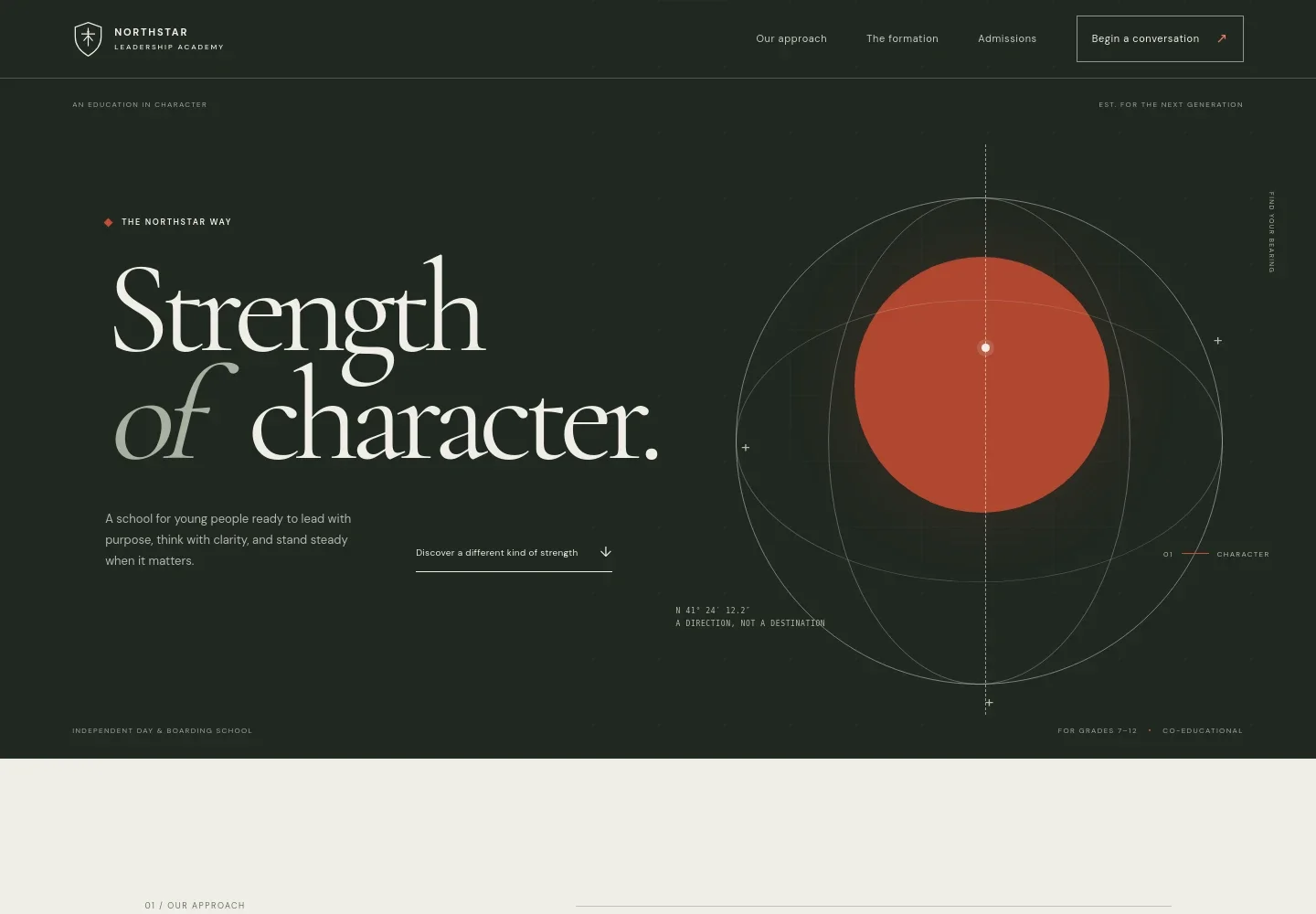
Task: Click the Northstar Leadership Academy wordmark
Action: (x=169, y=38)
